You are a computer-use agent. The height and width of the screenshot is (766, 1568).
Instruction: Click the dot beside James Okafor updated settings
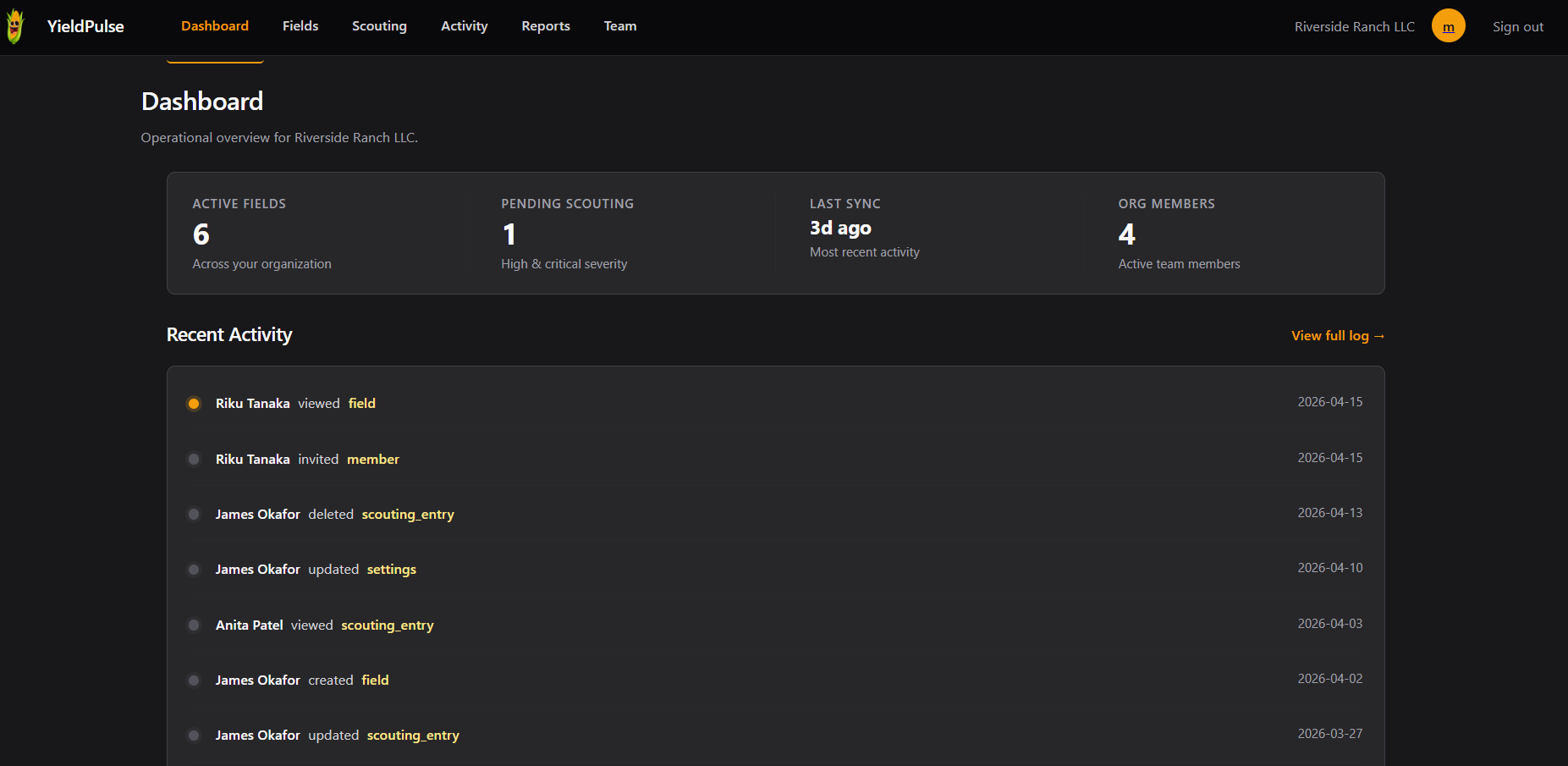tap(194, 570)
